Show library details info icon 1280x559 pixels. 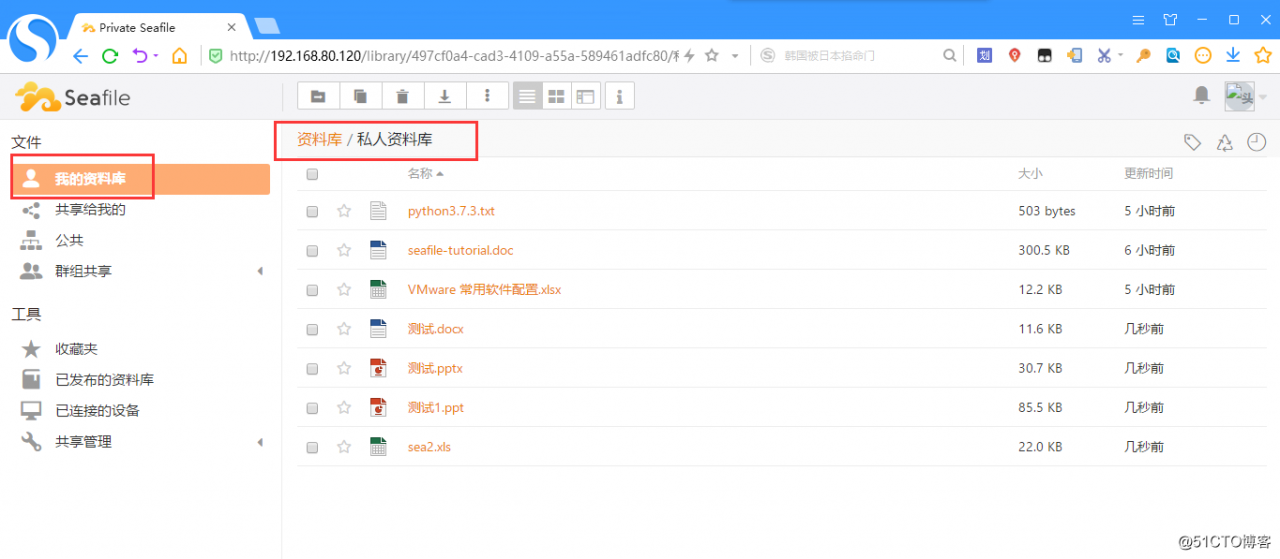point(620,96)
